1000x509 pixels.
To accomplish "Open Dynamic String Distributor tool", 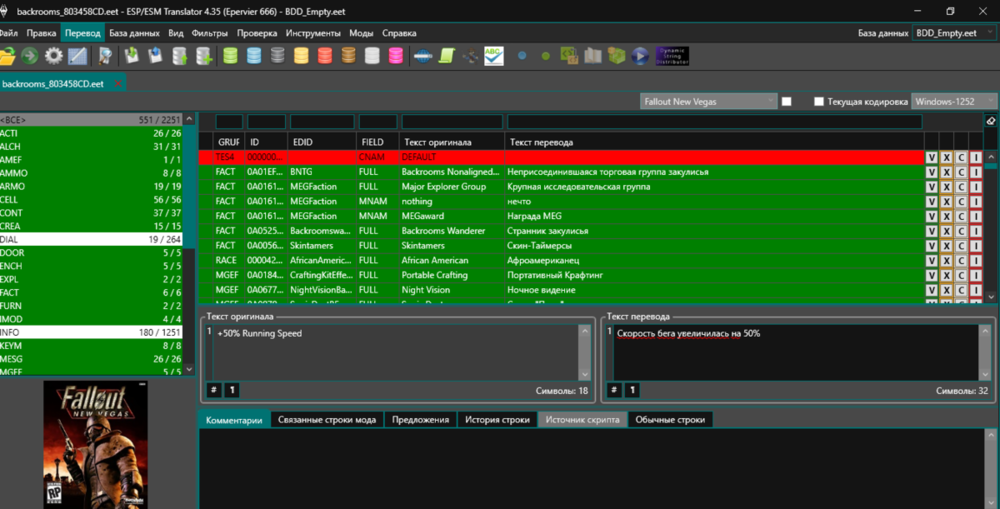I will click(672, 56).
